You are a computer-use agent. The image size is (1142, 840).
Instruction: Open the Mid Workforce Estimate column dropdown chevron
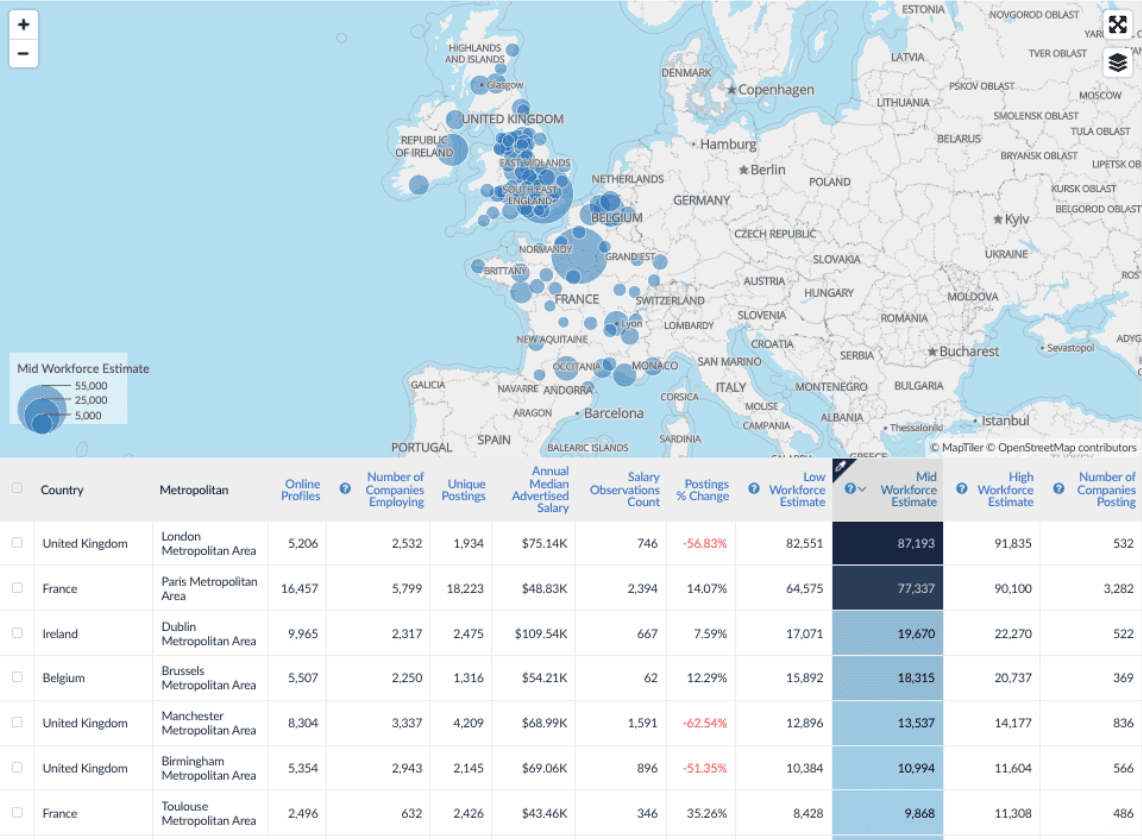tap(864, 488)
